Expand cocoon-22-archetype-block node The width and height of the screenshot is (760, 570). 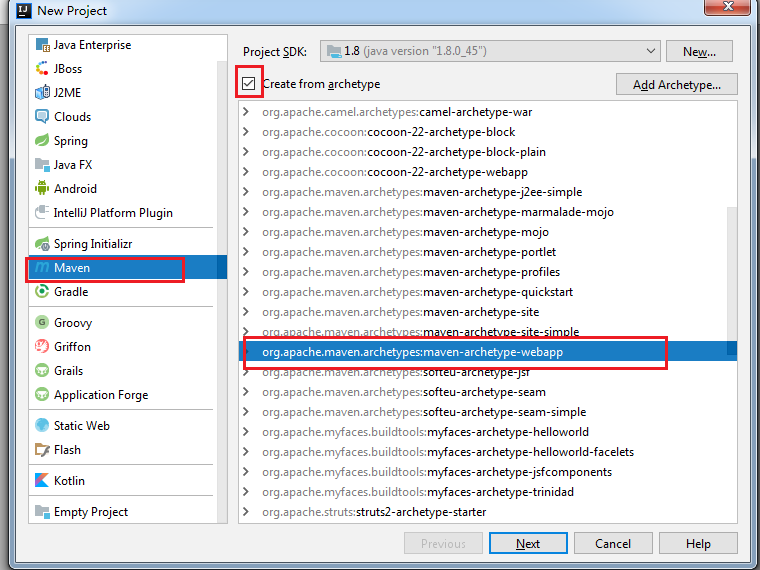(246, 132)
